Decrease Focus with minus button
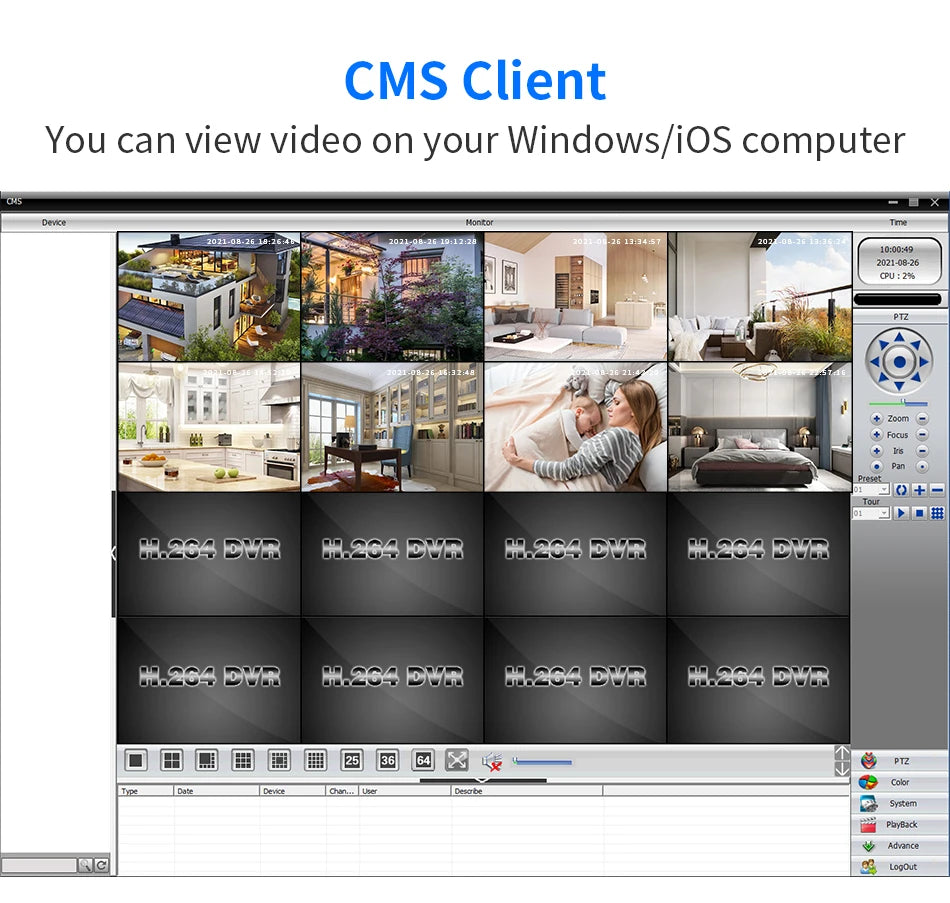 922,435
